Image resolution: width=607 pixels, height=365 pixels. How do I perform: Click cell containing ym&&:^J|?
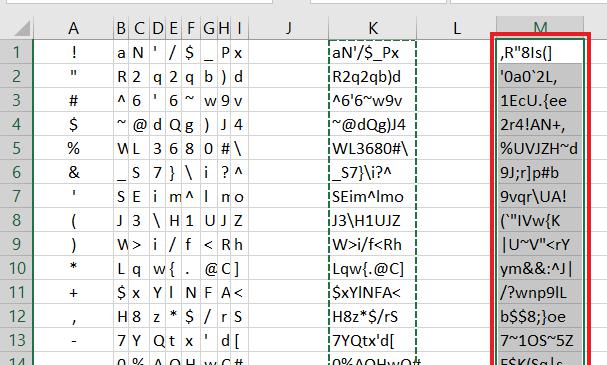coord(540,268)
